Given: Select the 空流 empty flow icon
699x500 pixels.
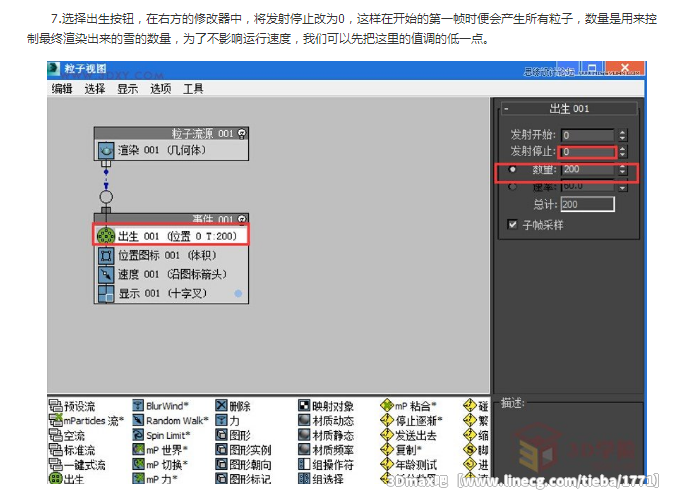Looking at the screenshot, I should coord(56,435).
